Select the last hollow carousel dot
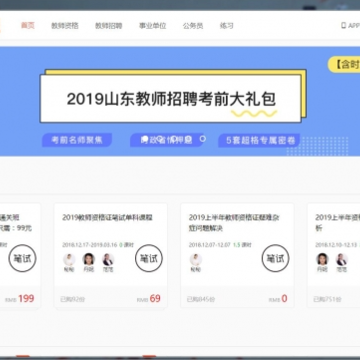This screenshot has width=360, height=360. 203,139
